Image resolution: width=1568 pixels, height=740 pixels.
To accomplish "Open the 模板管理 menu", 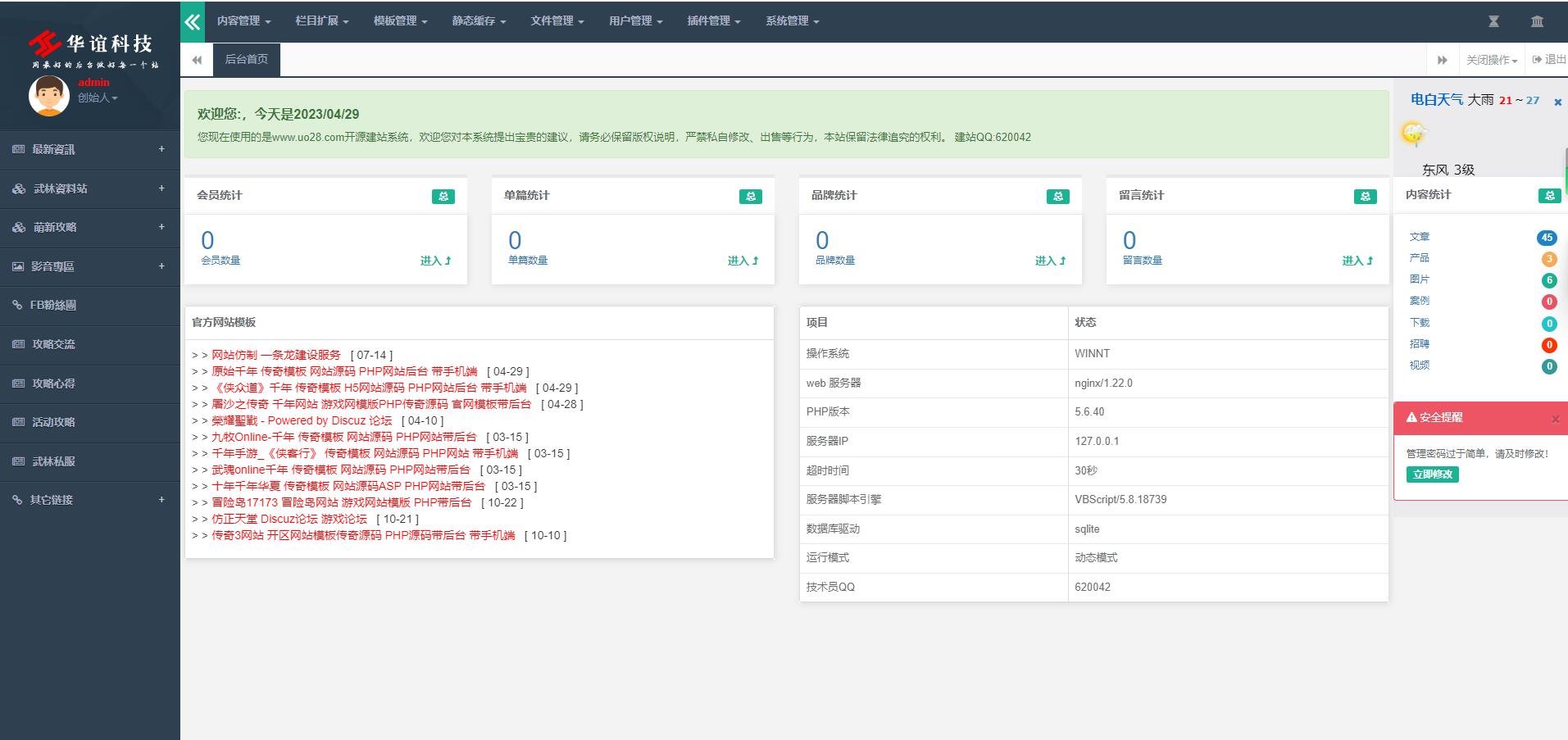I will coord(400,21).
